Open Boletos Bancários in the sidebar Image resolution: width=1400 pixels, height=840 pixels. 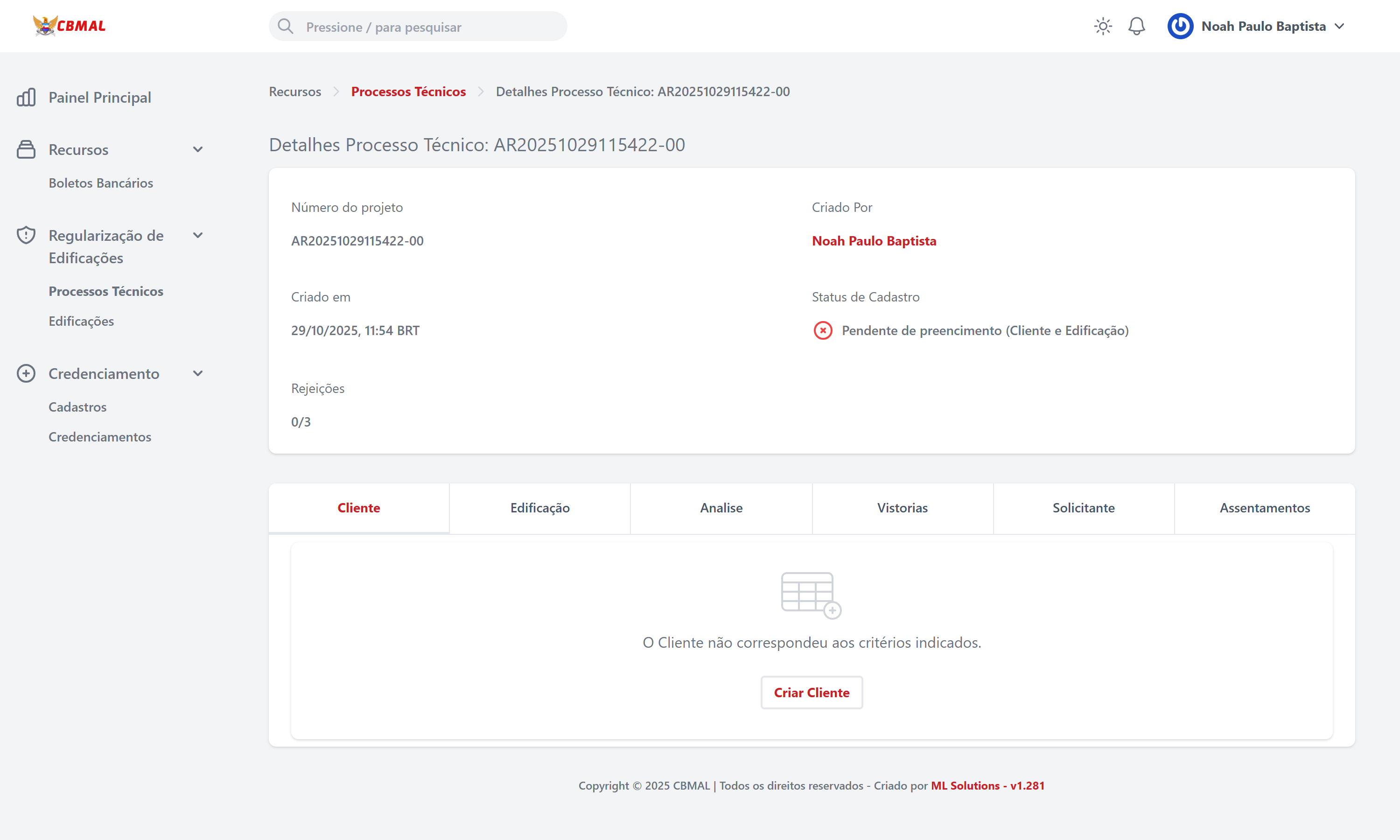(101, 183)
